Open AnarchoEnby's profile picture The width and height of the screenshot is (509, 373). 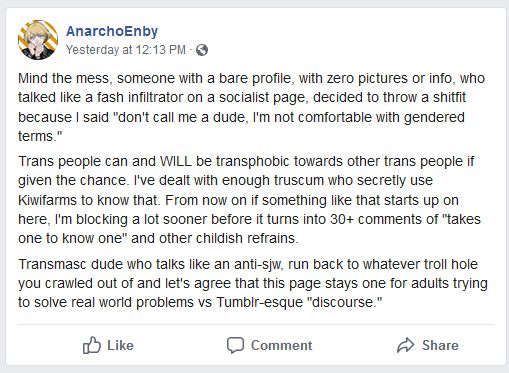point(38,40)
